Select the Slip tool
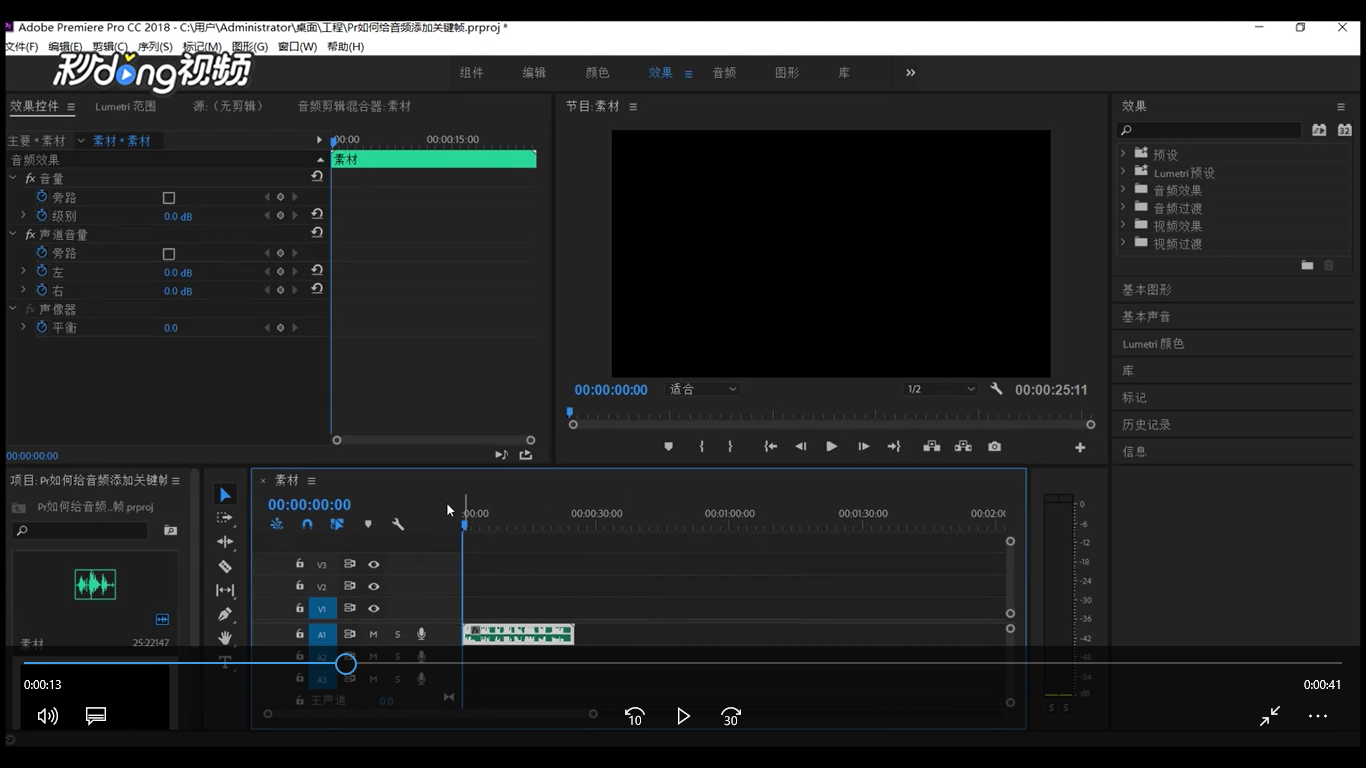This screenshot has height=768, width=1366. (x=225, y=590)
